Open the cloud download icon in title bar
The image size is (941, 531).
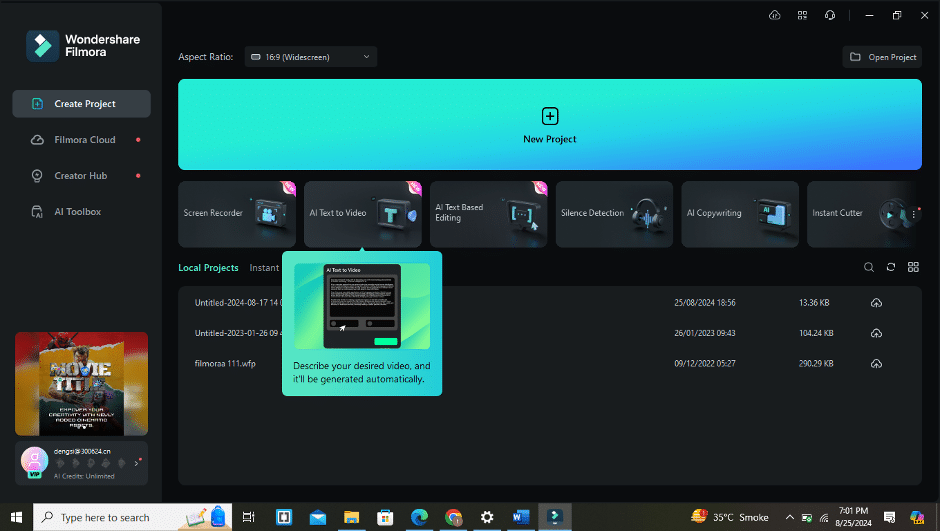pyautogui.click(x=774, y=15)
